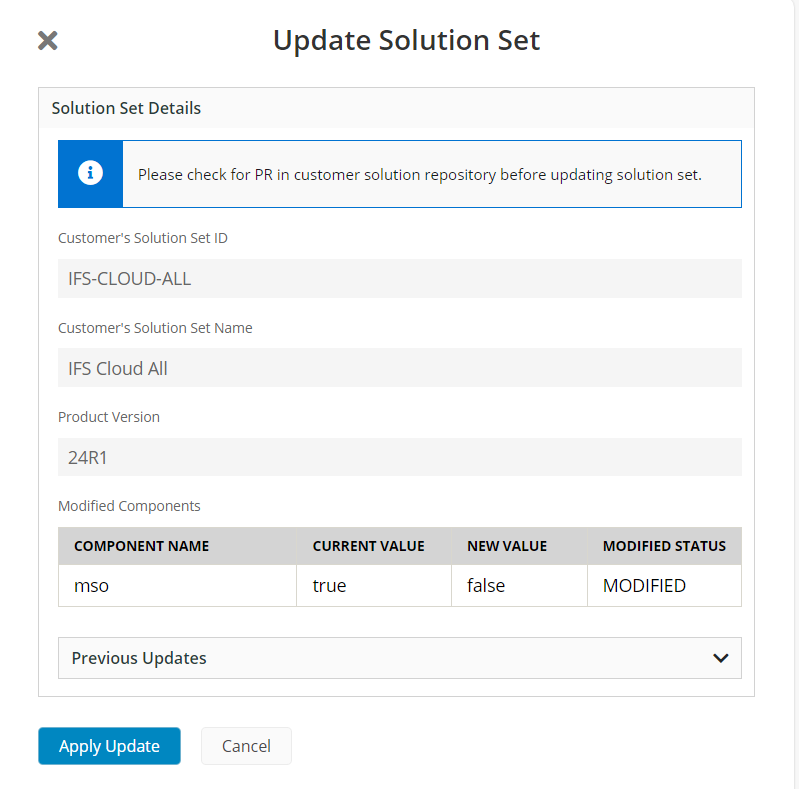The image size is (799, 789).
Task: Close the Update Solution Set dialog
Action: tap(48, 40)
